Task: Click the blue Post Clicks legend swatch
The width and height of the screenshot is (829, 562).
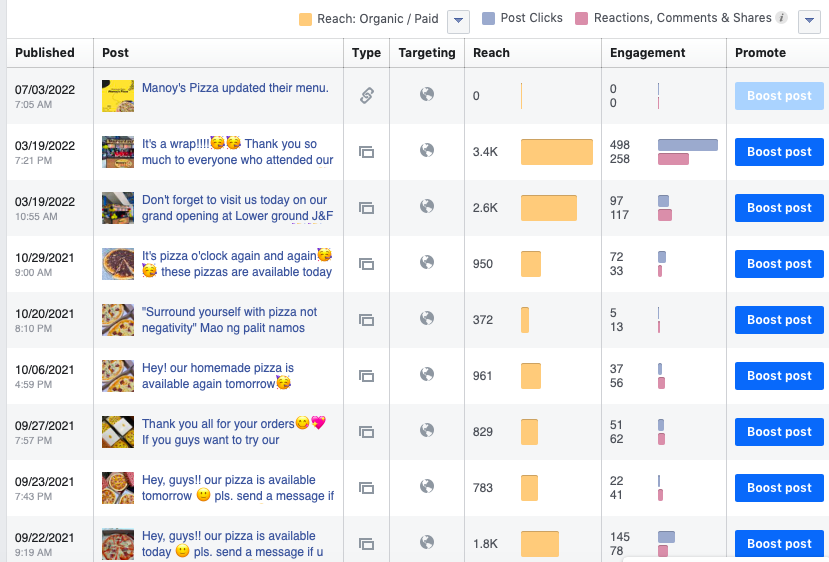Action: 488,18
